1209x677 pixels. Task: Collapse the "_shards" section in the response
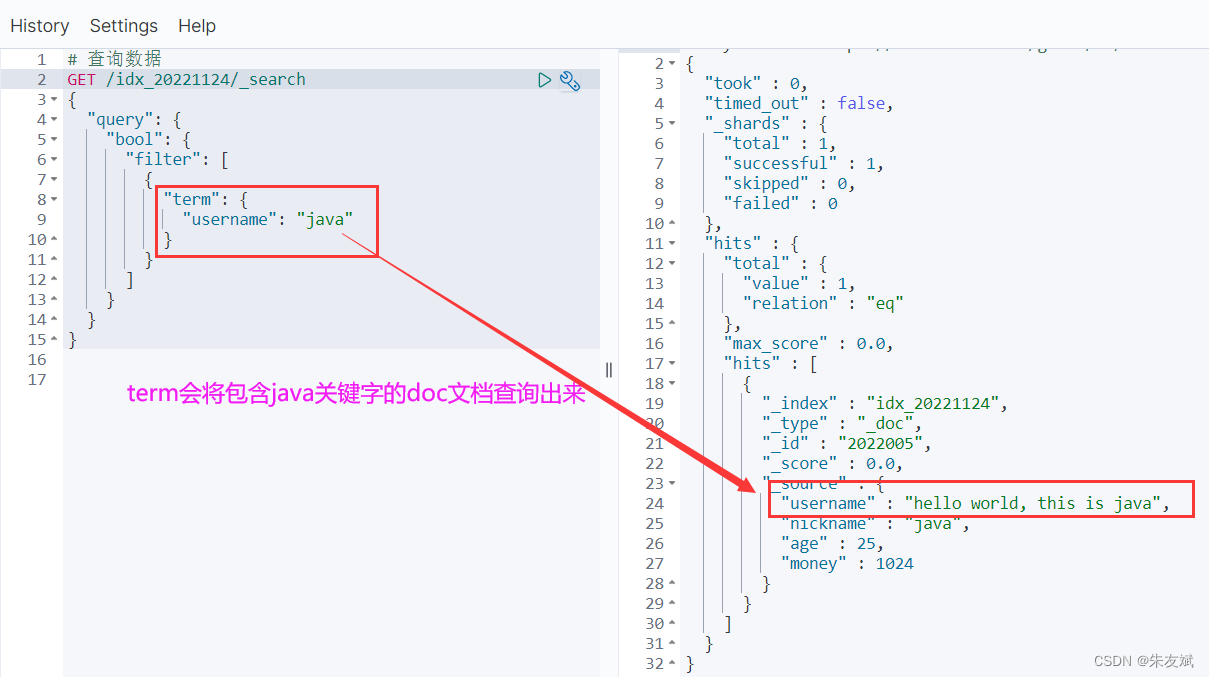(671, 122)
